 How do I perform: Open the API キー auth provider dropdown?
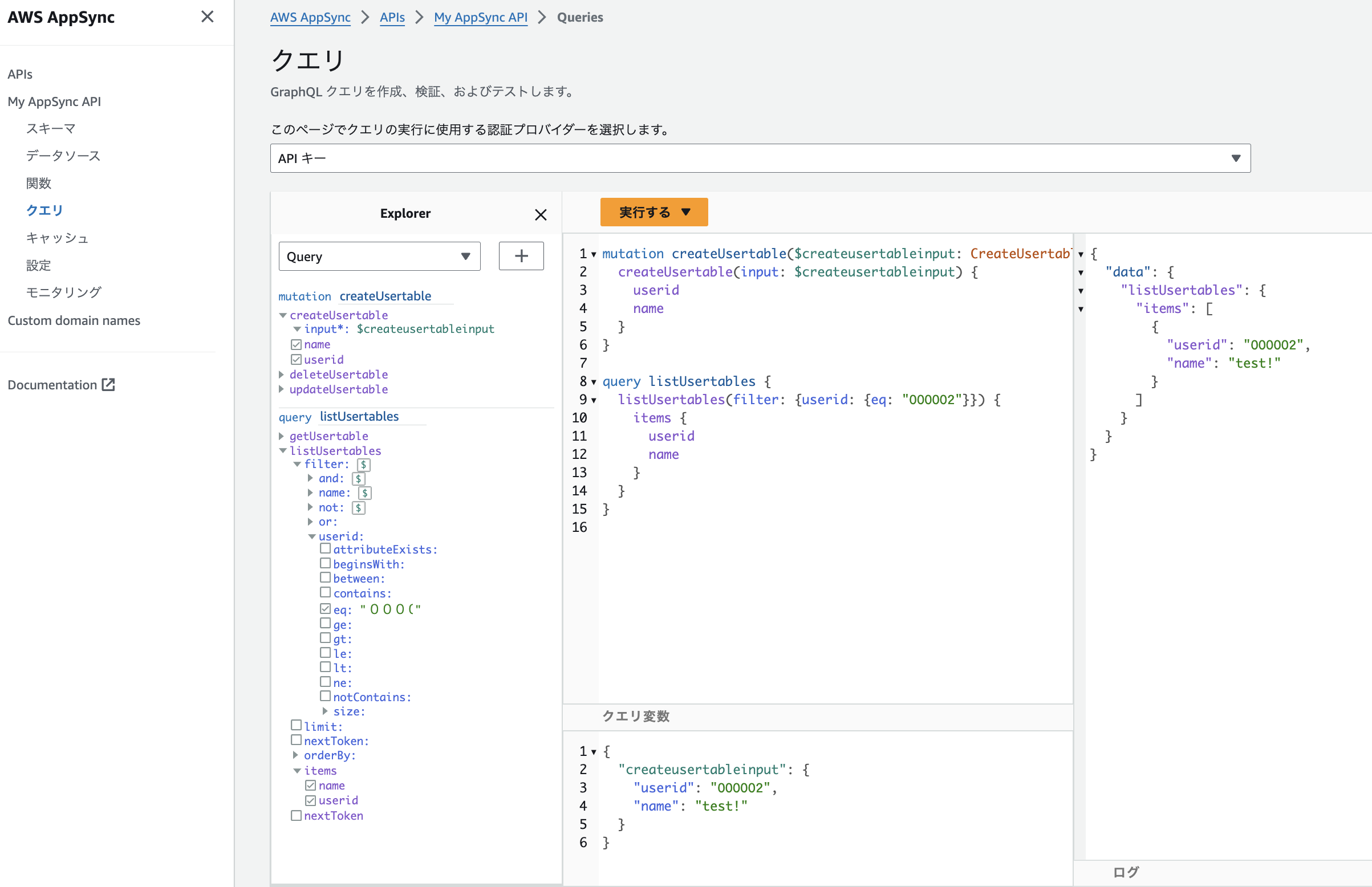(x=760, y=158)
